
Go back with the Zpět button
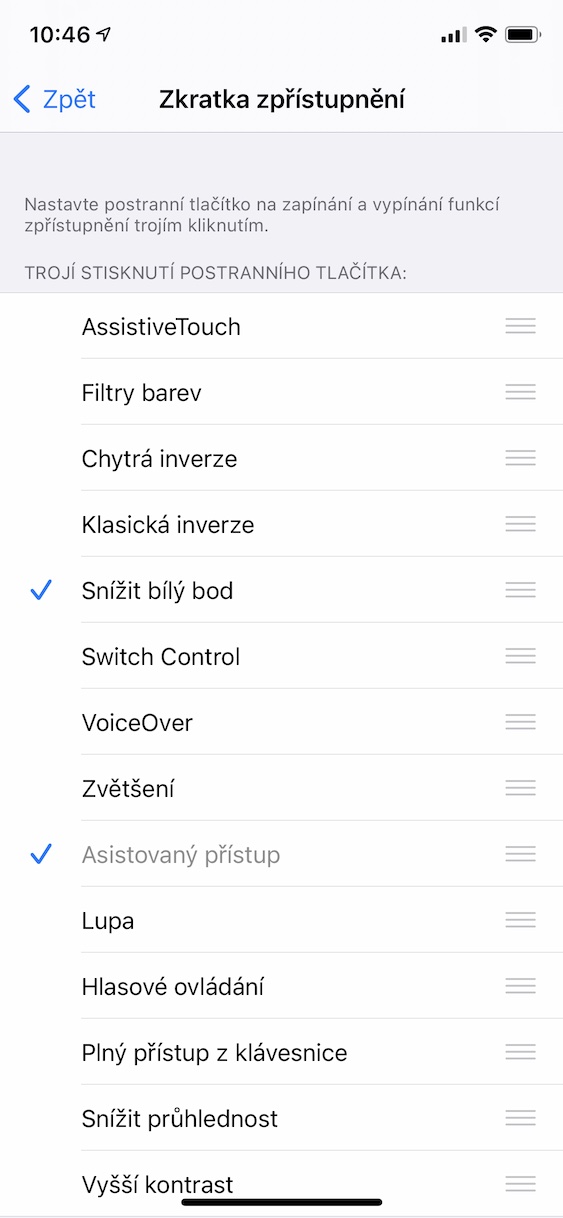[x=55, y=99]
